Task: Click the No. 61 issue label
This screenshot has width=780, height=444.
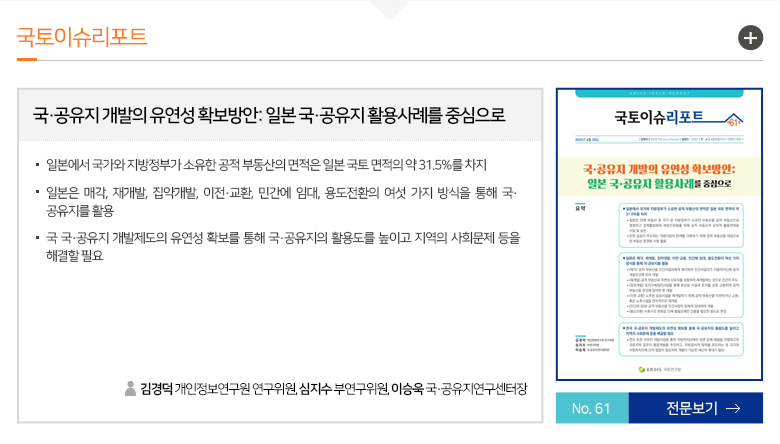Action: [591, 408]
